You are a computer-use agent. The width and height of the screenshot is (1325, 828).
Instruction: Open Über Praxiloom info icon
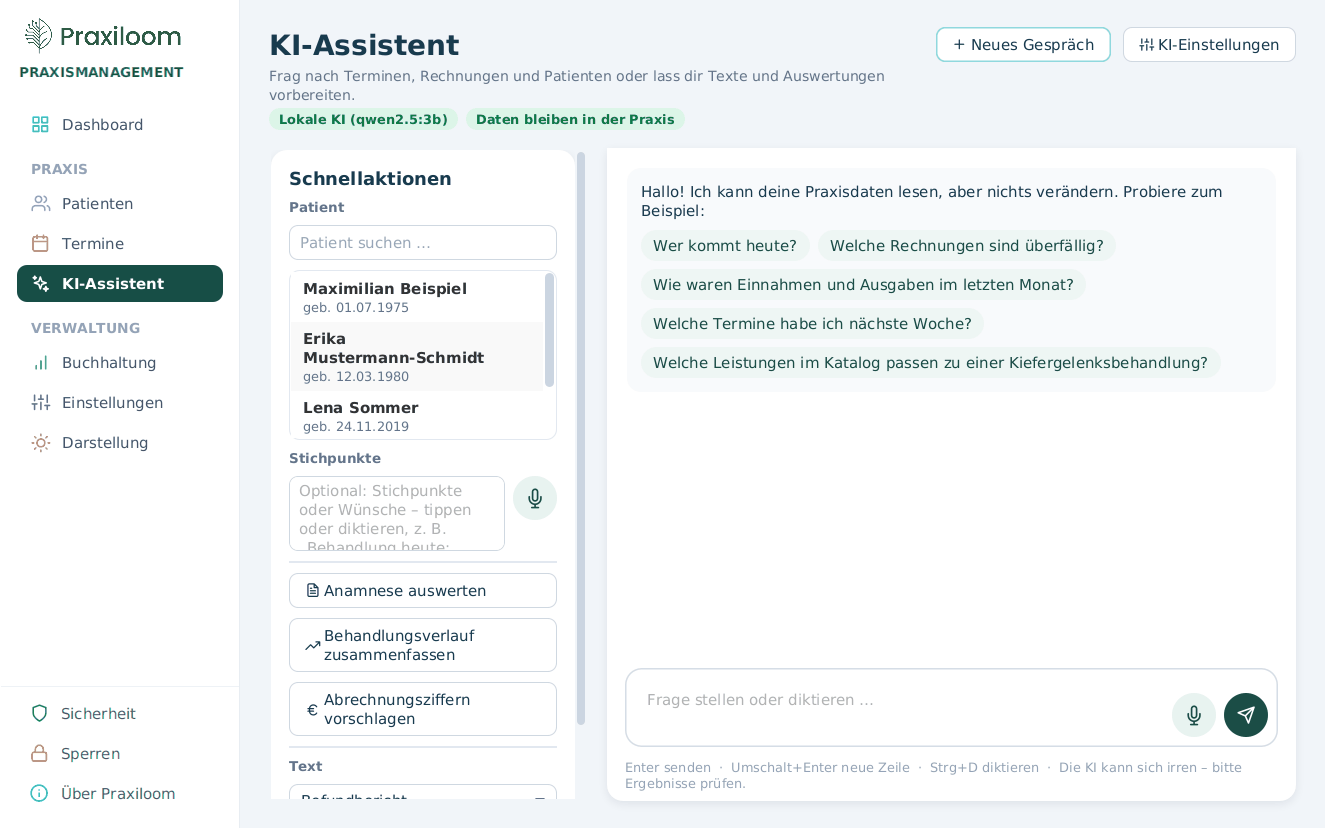pyautogui.click(x=39, y=793)
